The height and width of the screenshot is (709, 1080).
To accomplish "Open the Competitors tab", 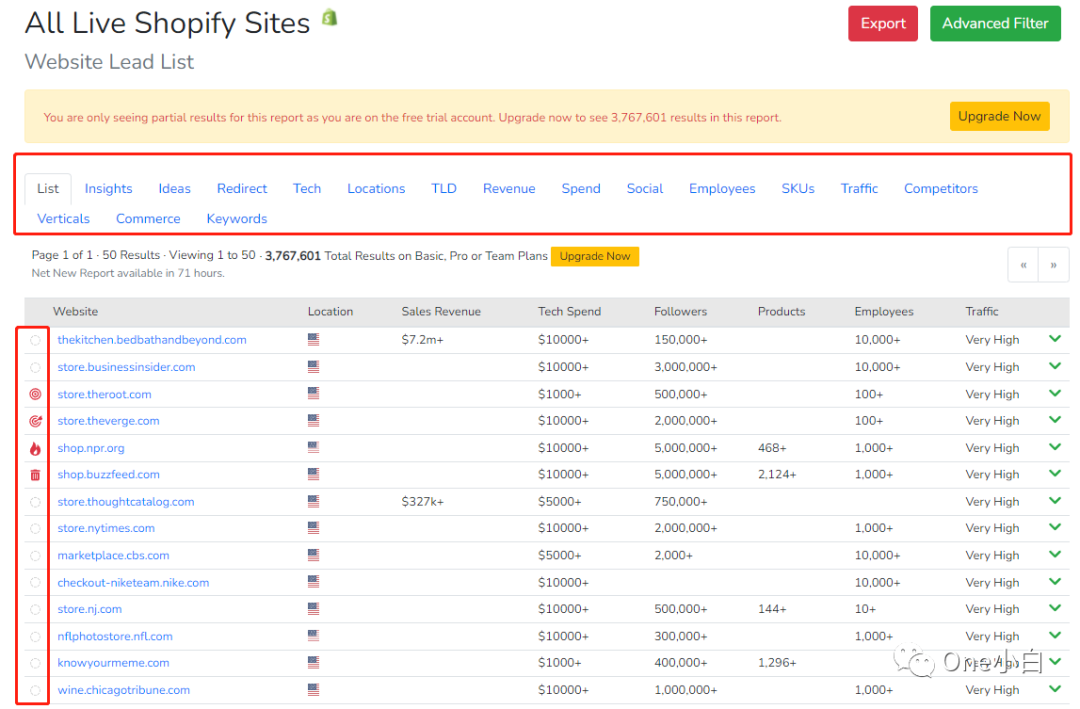I will click(940, 188).
